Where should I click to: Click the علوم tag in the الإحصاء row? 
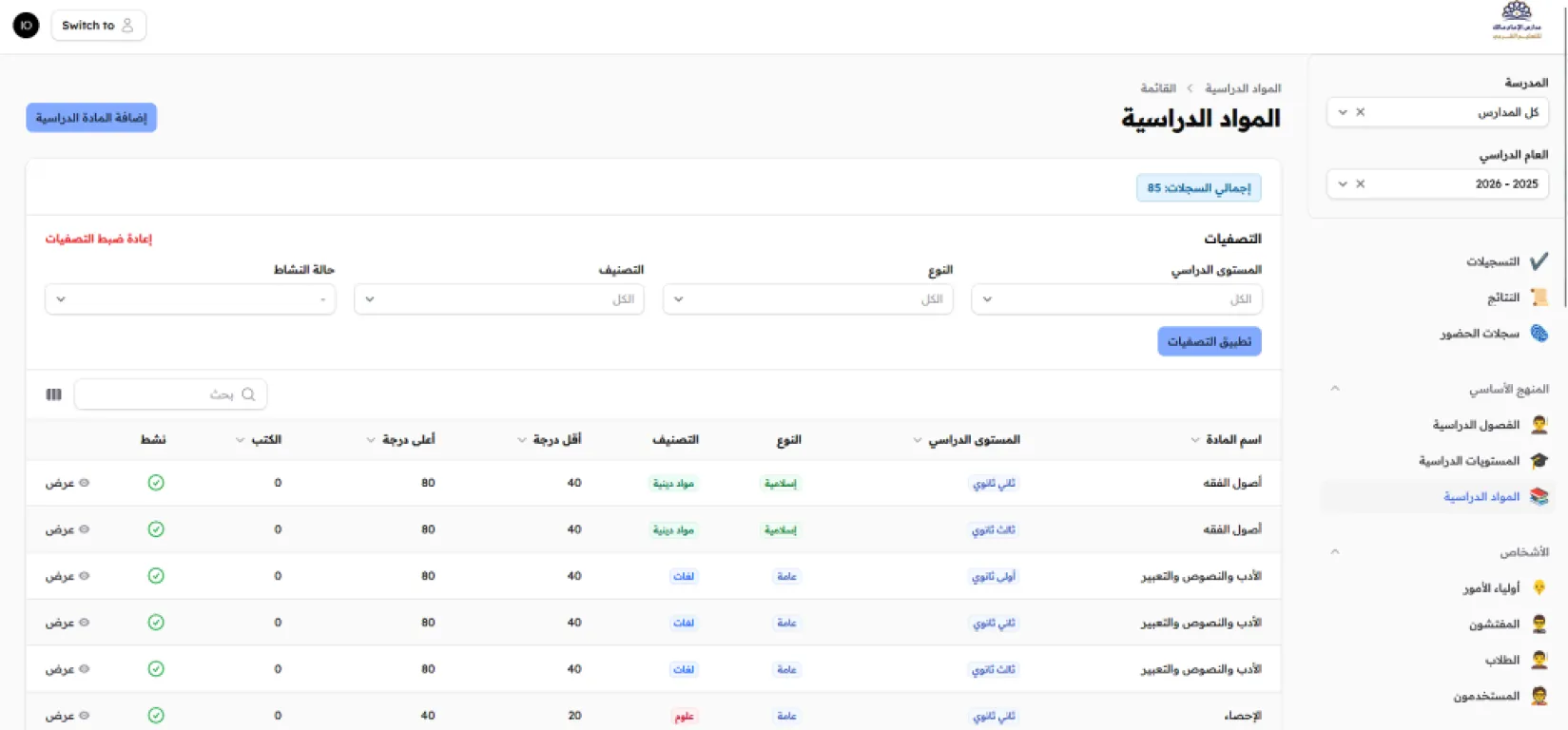pos(685,716)
